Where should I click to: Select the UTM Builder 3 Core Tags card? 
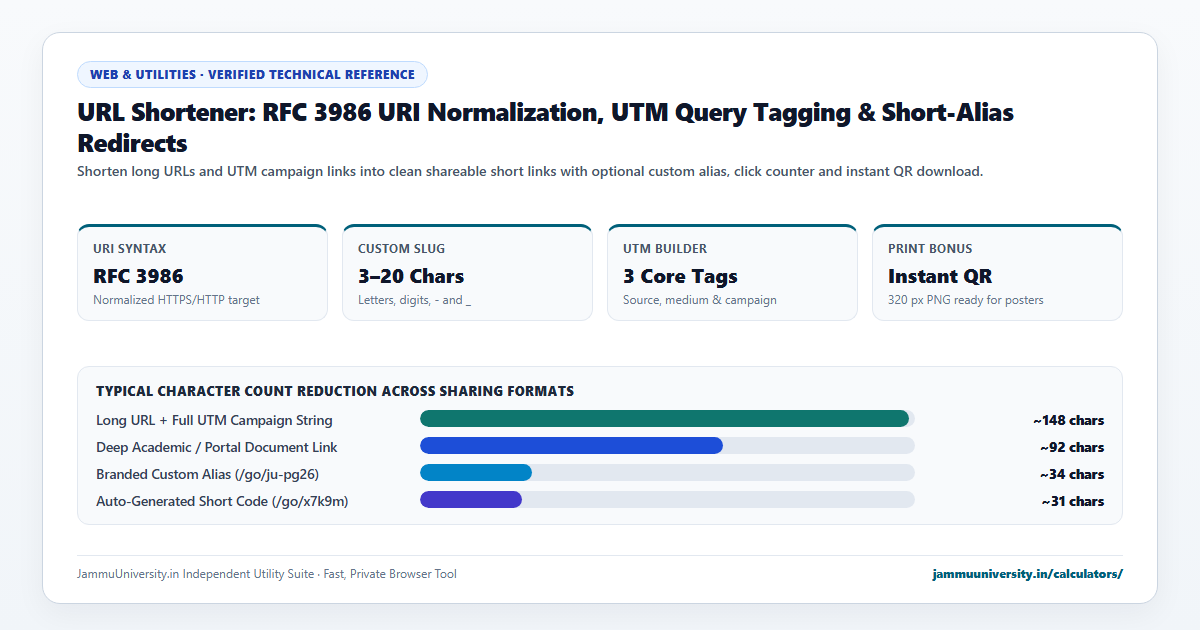[x=732, y=272]
